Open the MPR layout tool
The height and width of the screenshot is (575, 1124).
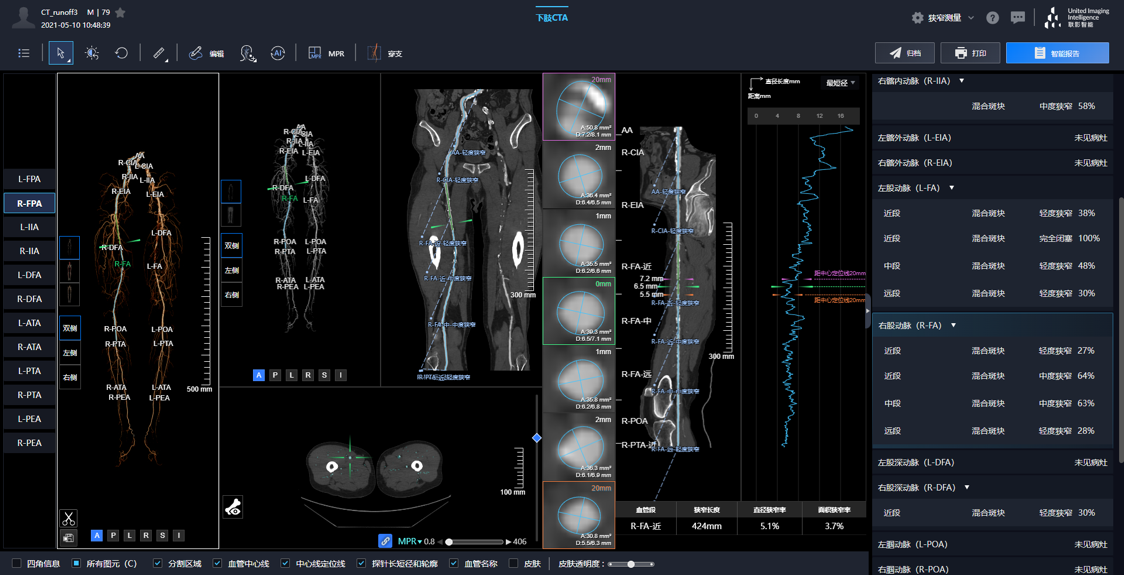326,53
